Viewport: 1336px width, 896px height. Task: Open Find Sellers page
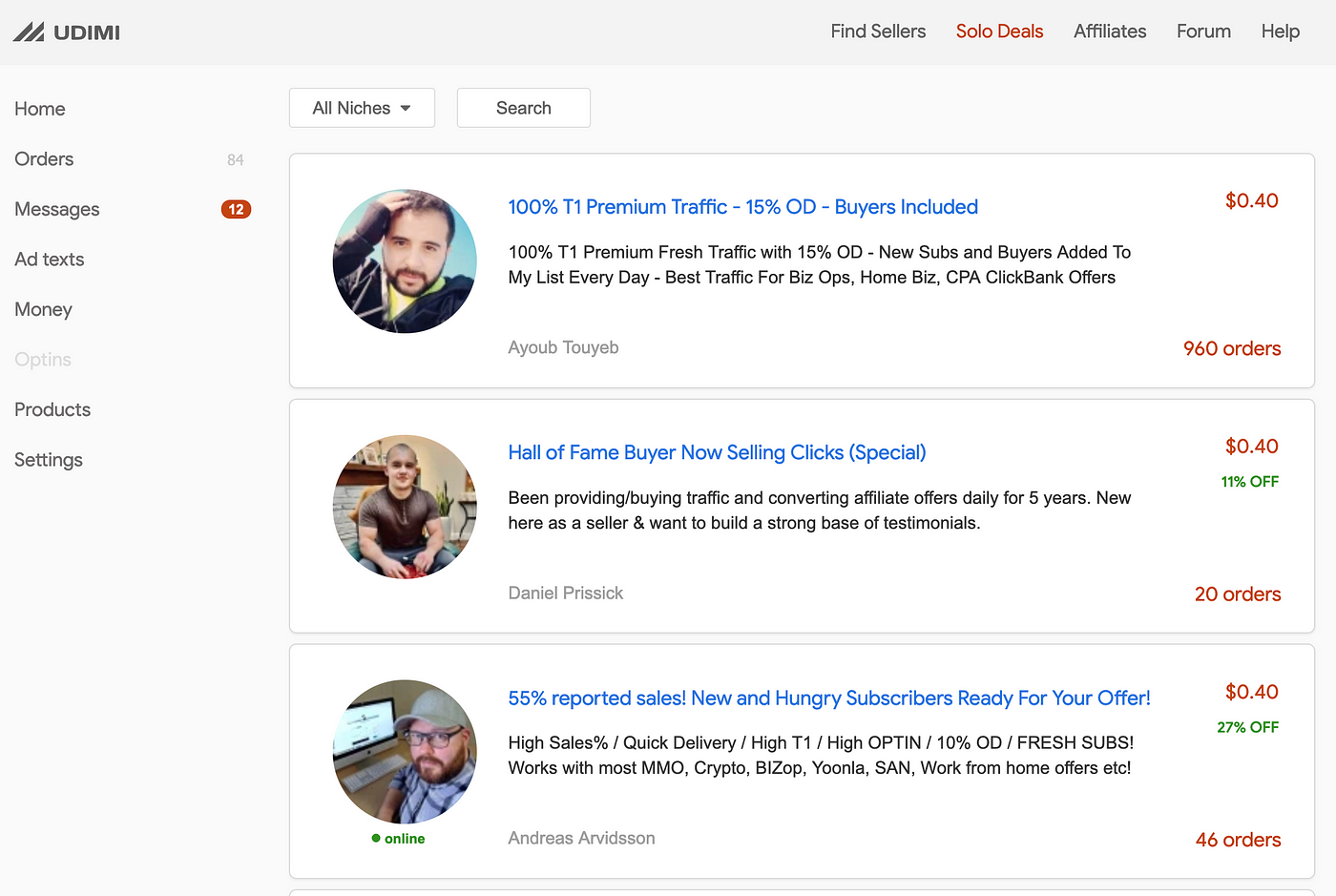(878, 31)
